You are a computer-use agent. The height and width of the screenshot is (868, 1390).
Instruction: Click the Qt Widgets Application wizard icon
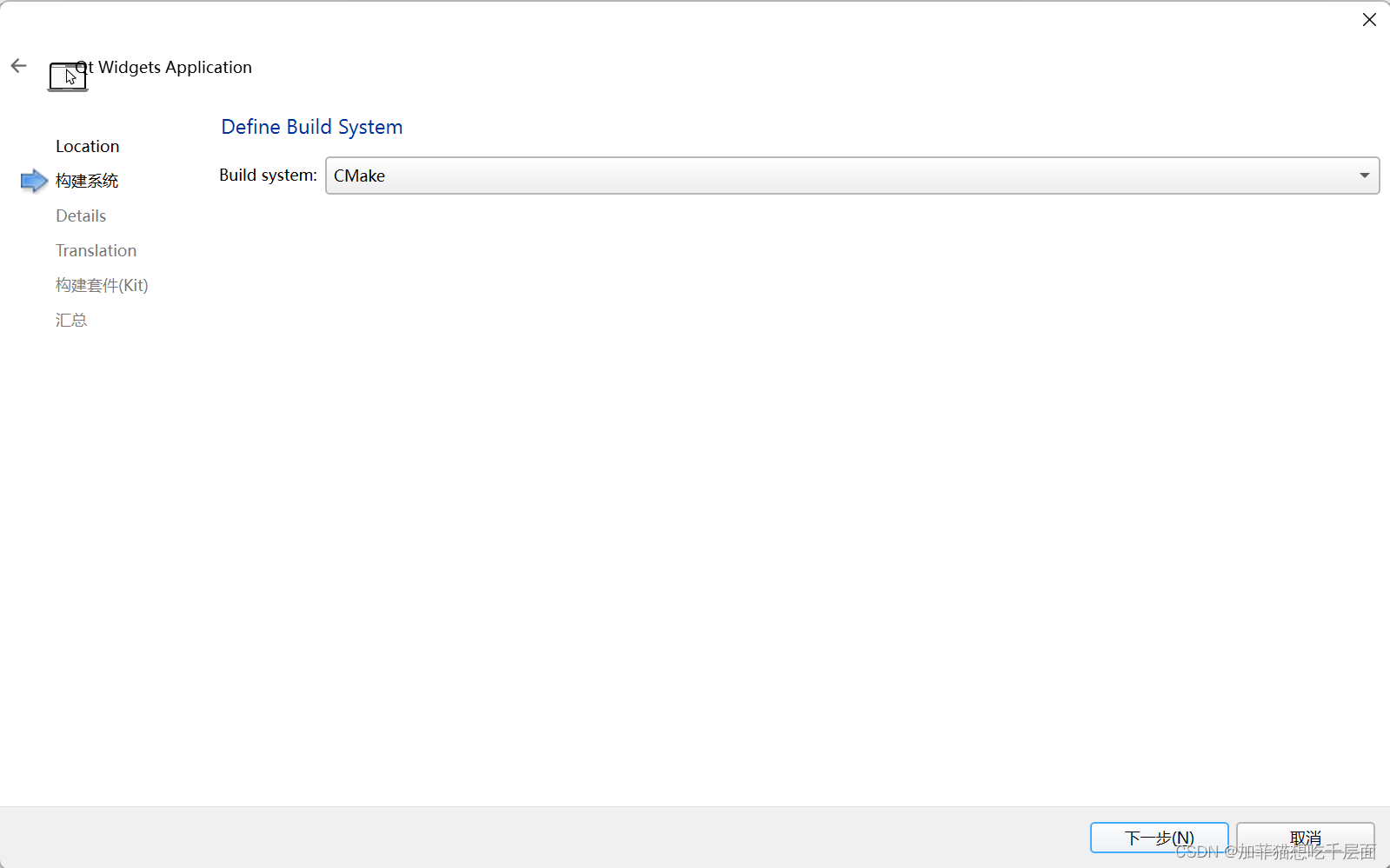point(68,77)
